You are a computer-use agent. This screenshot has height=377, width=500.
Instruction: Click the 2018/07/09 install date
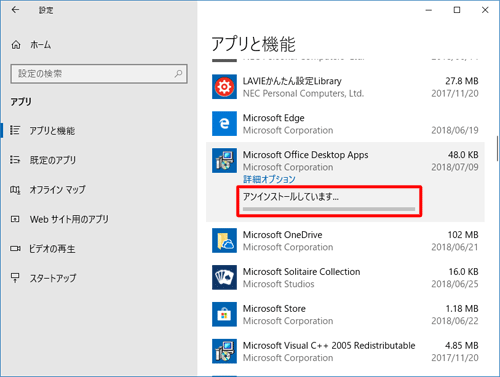click(455, 167)
